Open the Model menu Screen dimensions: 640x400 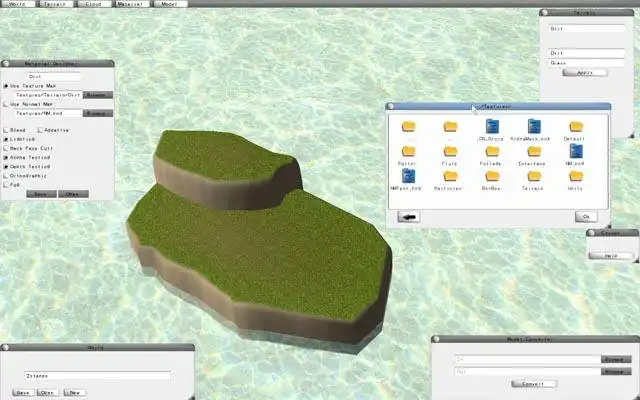[x=171, y=4]
